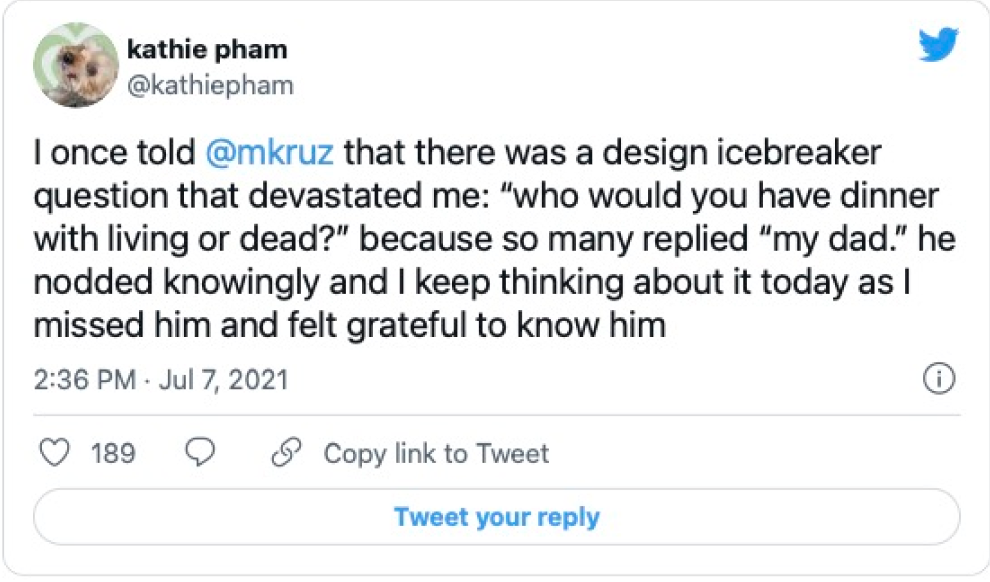990x582 pixels.
Task: Click the chain link icon
Action: [286, 453]
